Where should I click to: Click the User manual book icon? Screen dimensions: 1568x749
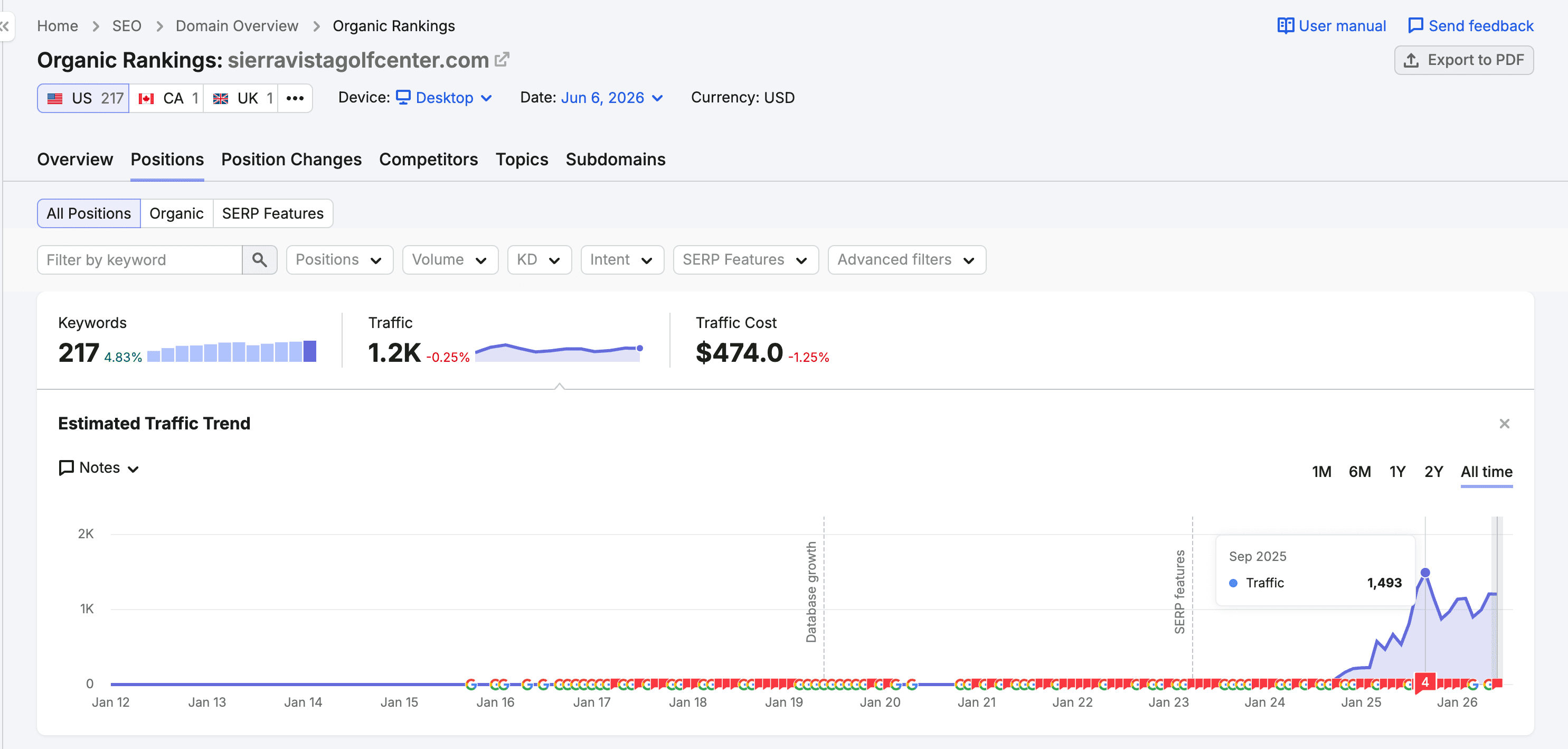1285,25
